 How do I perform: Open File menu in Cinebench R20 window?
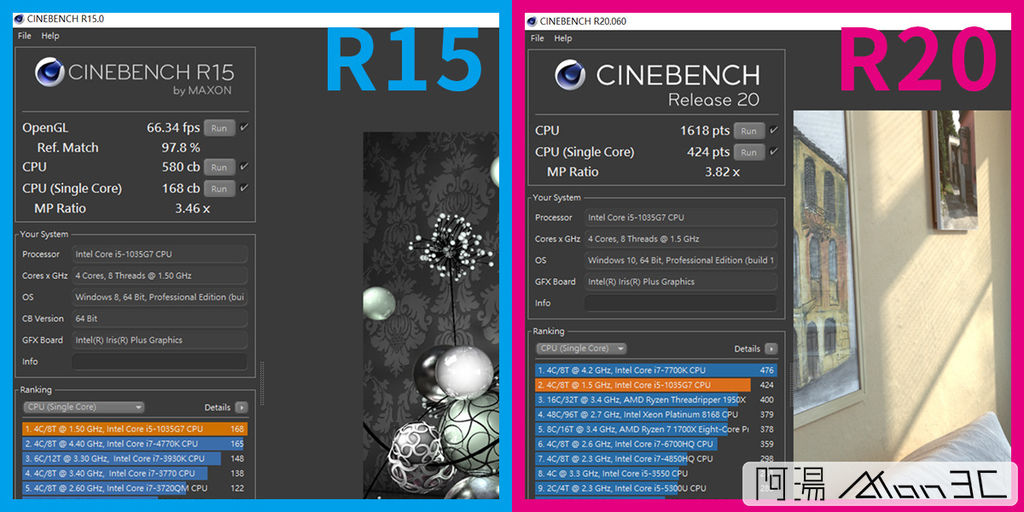[537, 39]
